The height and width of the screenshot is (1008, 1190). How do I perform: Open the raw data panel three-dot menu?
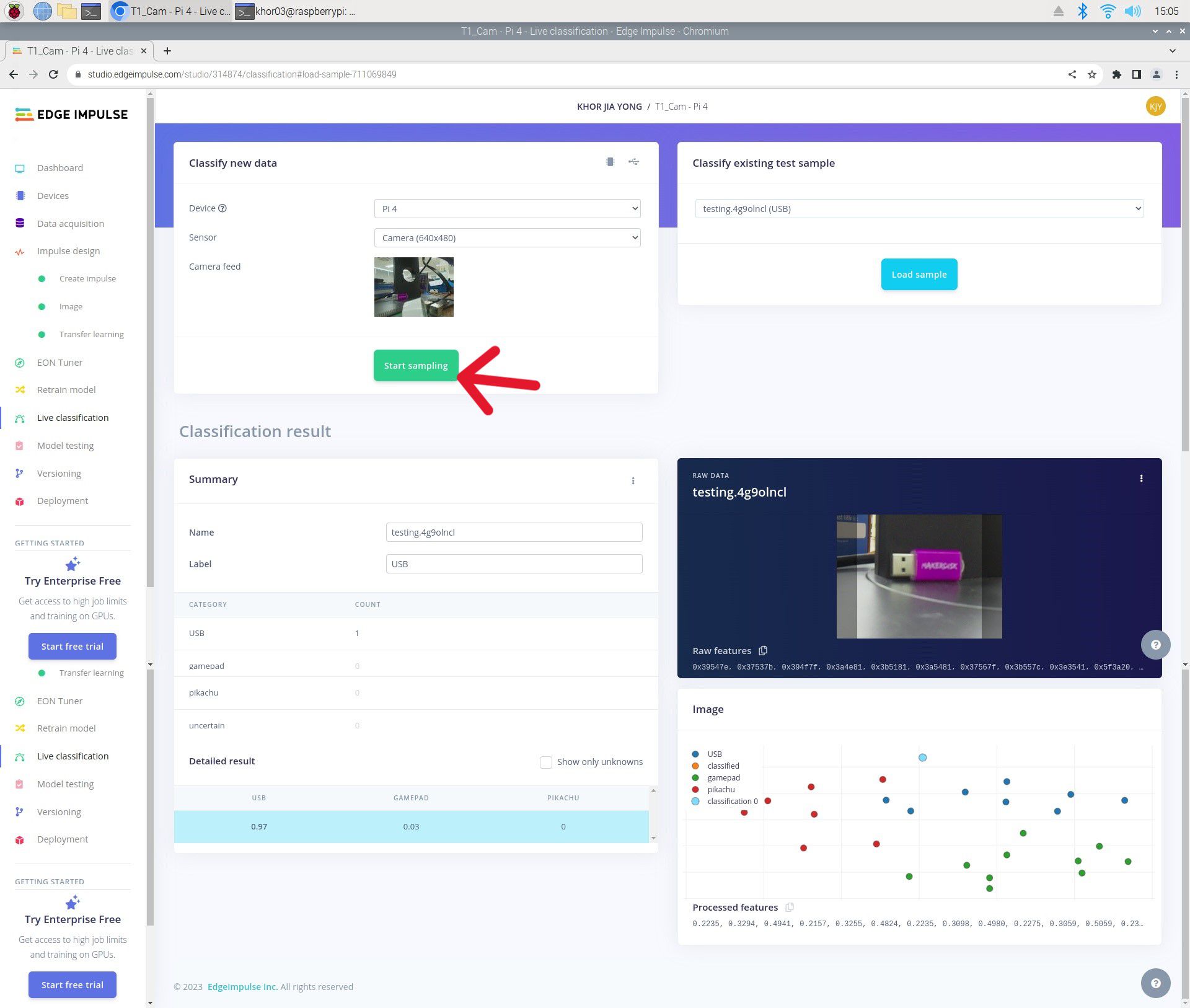(1141, 478)
